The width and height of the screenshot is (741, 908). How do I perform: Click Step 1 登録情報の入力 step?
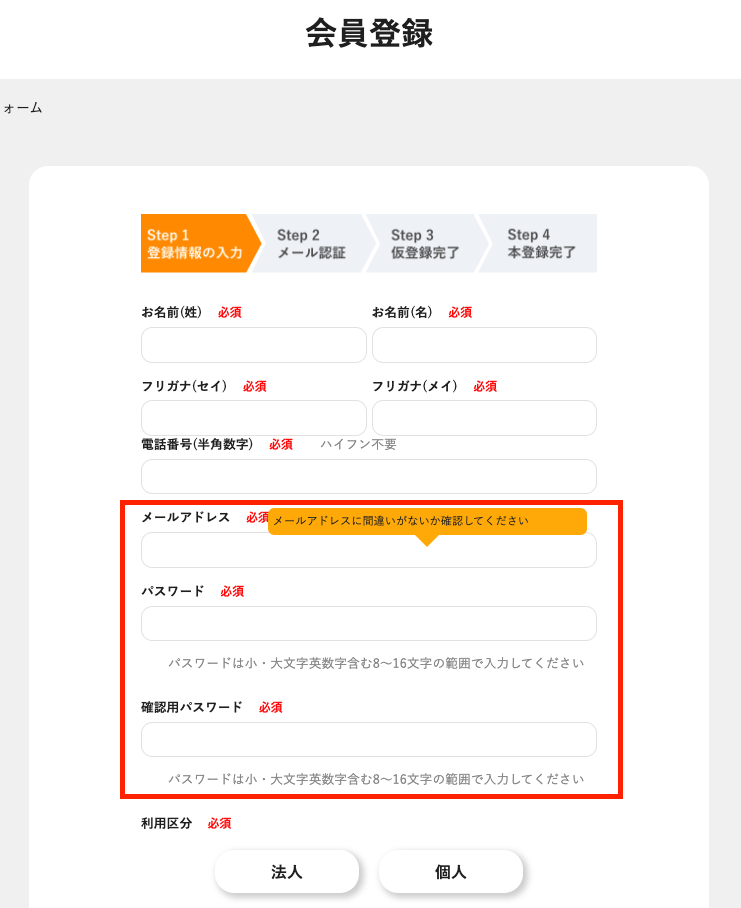tap(200, 243)
